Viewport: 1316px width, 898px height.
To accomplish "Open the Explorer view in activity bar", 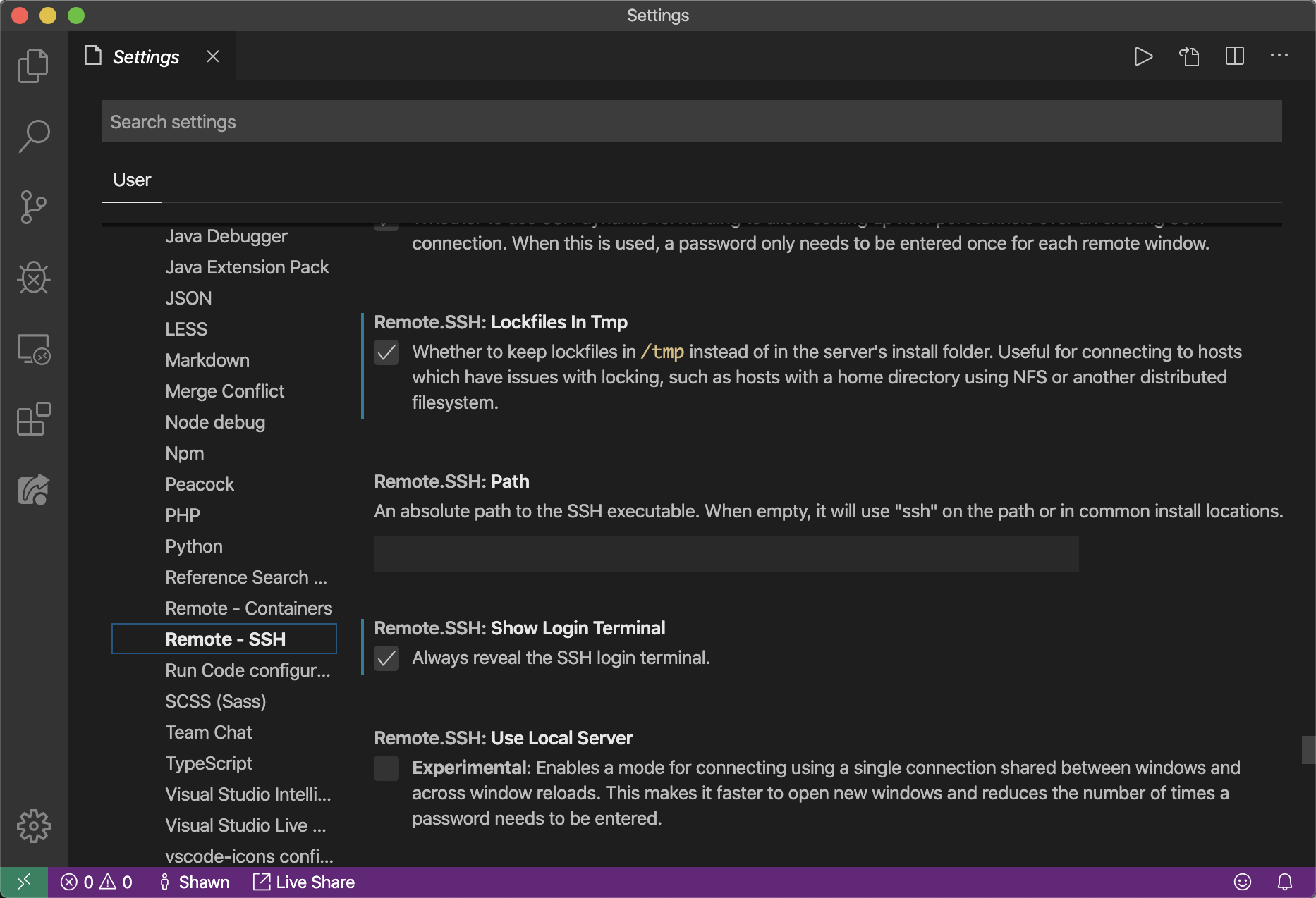I will coord(33,66).
